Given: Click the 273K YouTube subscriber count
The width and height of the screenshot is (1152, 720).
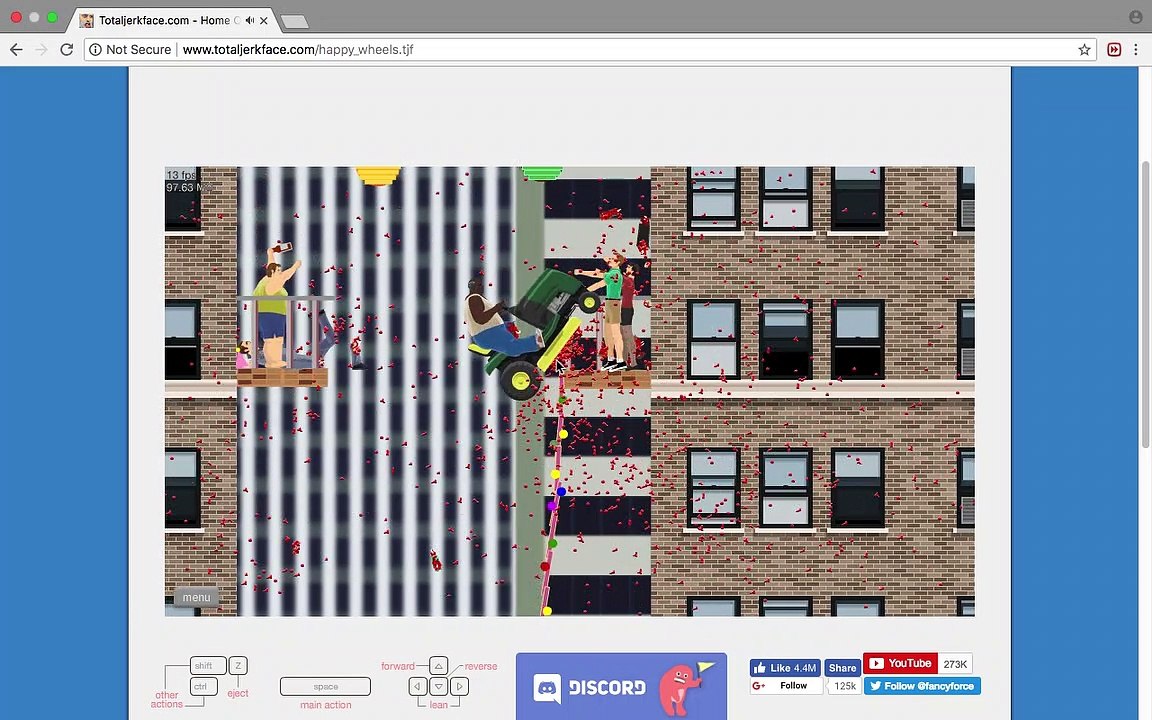Looking at the screenshot, I should [955, 664].
